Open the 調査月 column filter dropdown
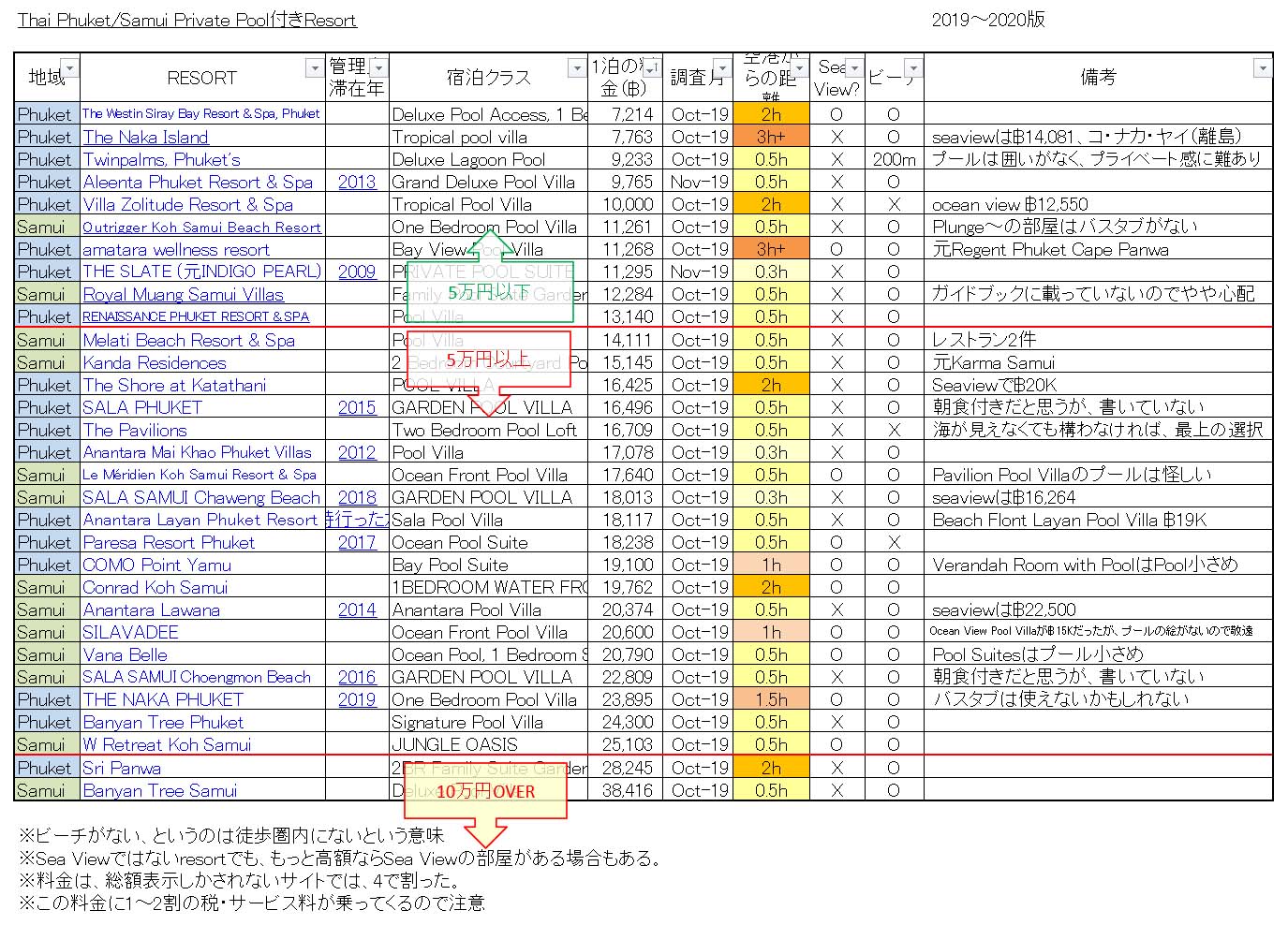The height and width of the screenshot is (925, 1288). click(x=722, y=67)
